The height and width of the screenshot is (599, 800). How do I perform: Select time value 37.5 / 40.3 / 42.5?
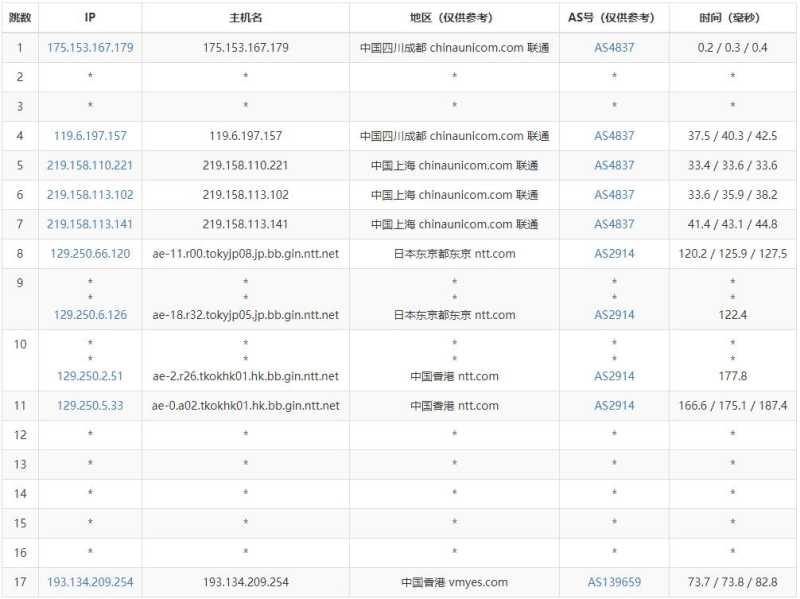coord(733,136)
